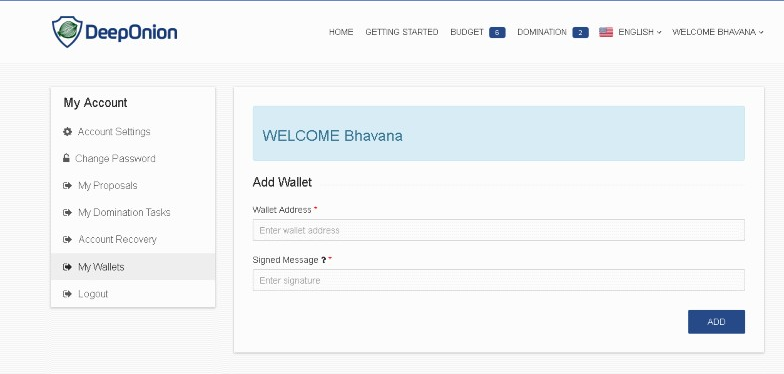
Task: Click the Wallet Address label
Action: [282, 210]
